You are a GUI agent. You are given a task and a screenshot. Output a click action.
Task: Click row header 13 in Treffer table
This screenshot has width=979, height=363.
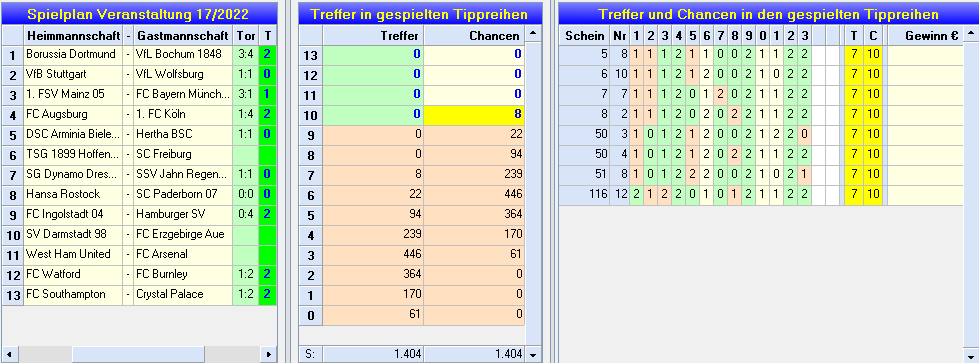click(x=310, y=54)
